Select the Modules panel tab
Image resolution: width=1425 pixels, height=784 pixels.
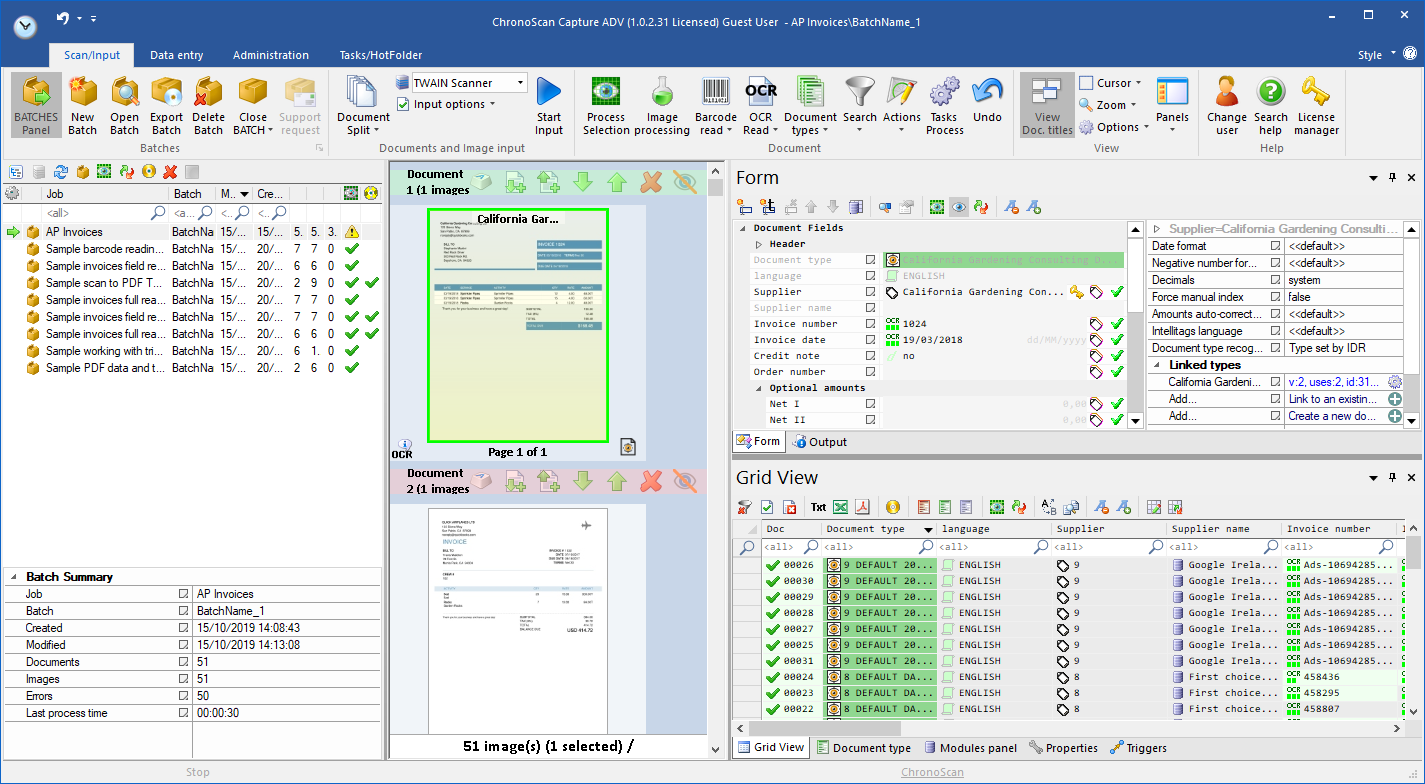pyautogui.click(x=970, y=748)
